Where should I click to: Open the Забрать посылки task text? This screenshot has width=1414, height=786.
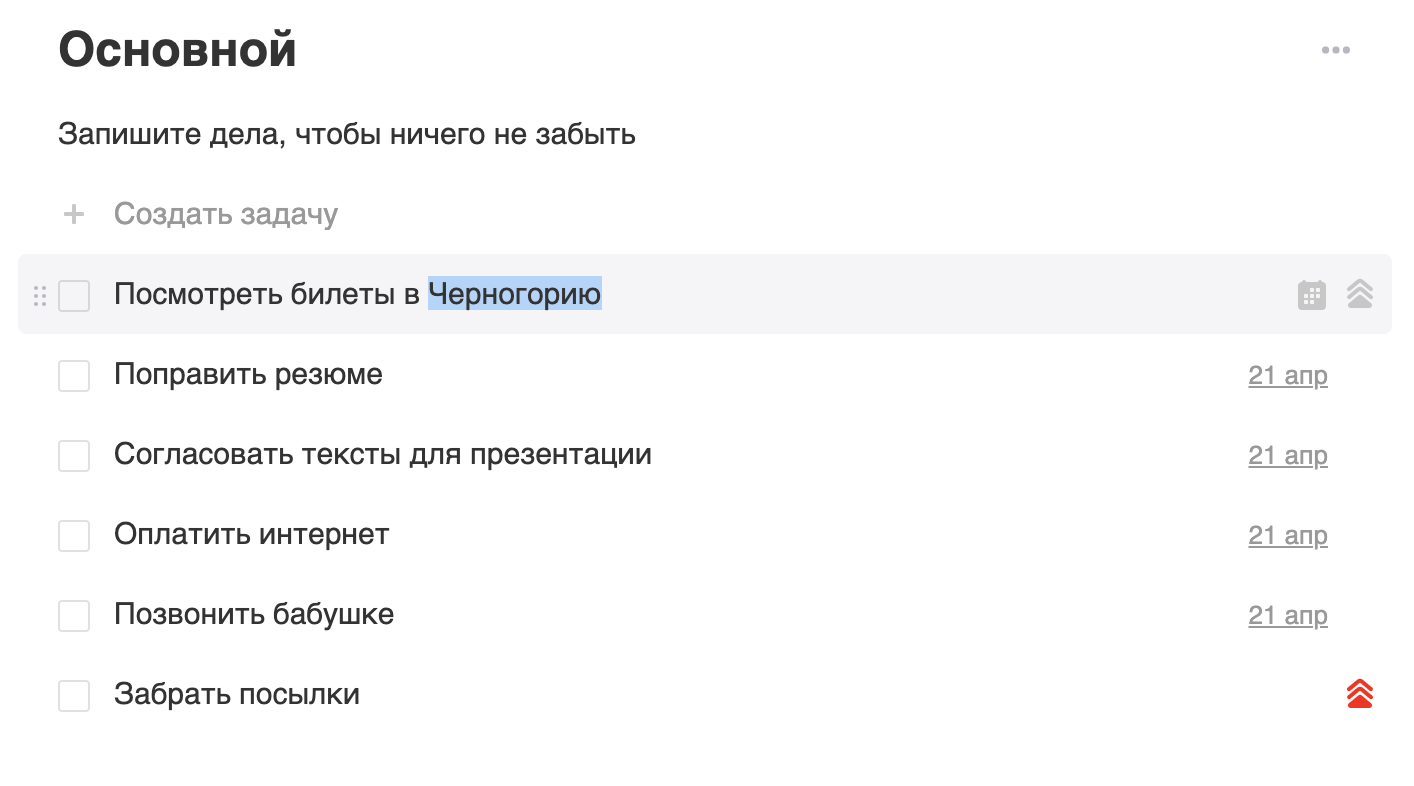pyautogui.click(x=237, y=694)
